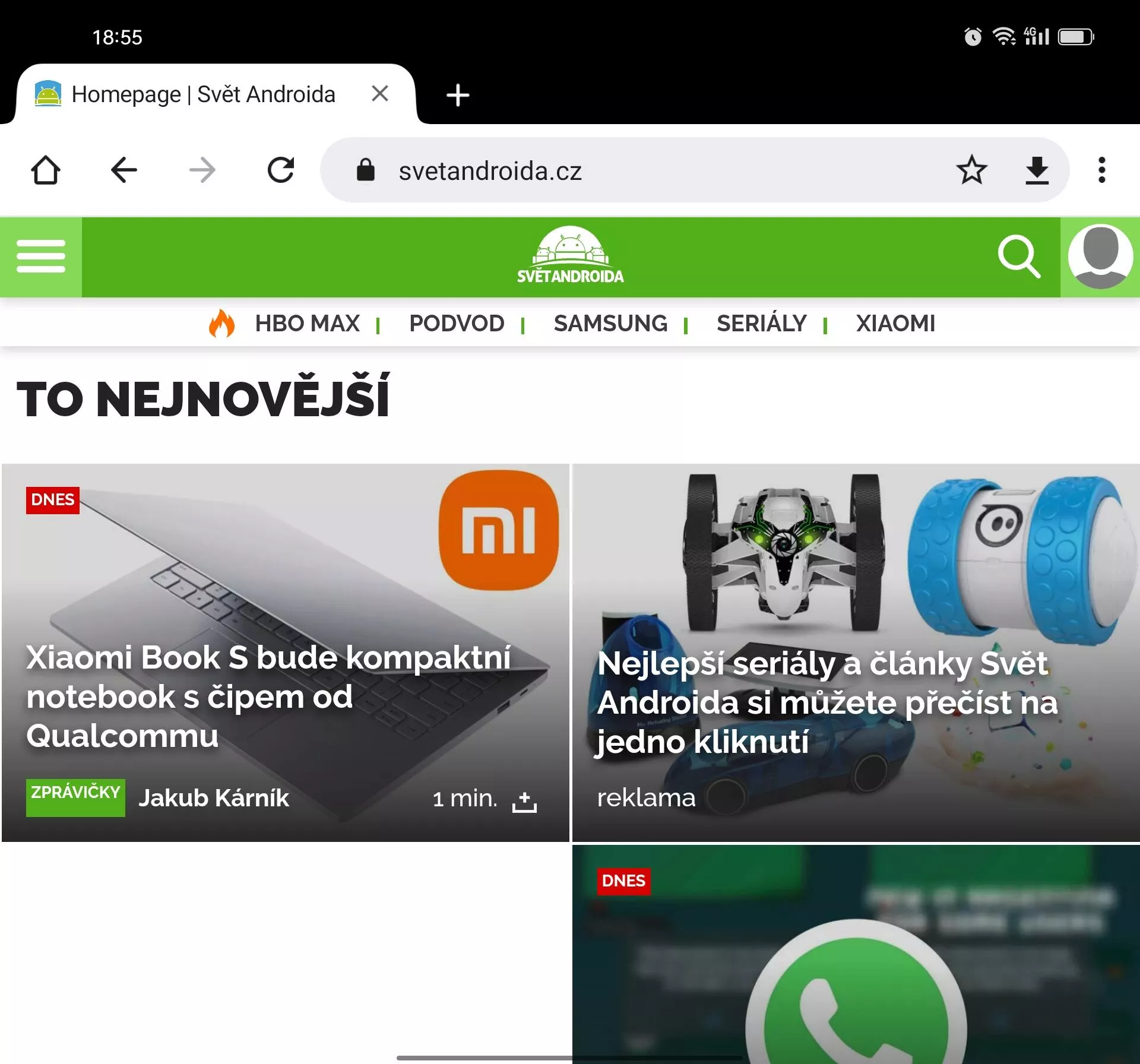Tap the lock icon for site info
Viewport: 1140px width, 1064px height.
[x=366, y=170]
